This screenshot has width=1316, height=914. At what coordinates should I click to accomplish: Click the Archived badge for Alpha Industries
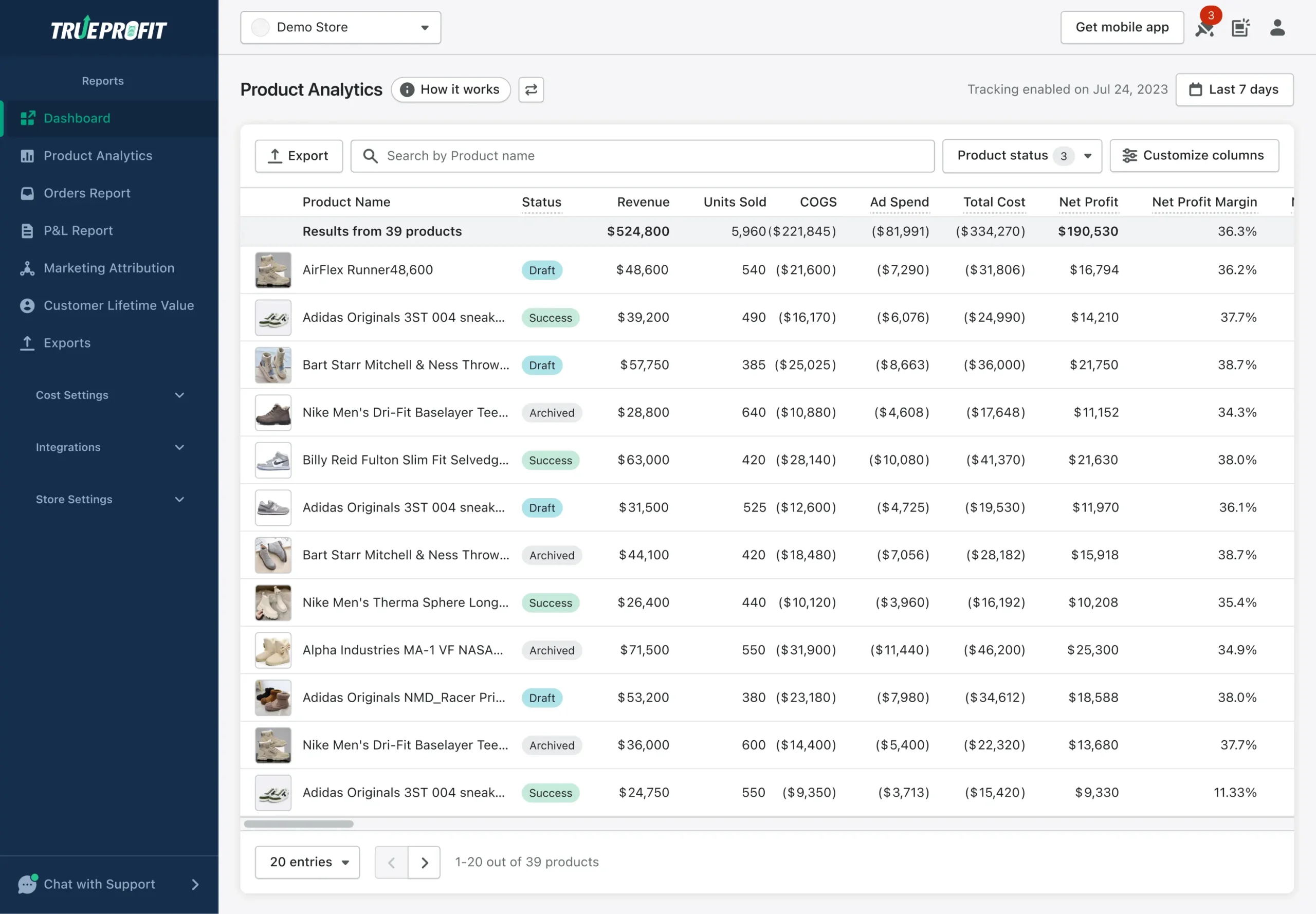(552, 651)
